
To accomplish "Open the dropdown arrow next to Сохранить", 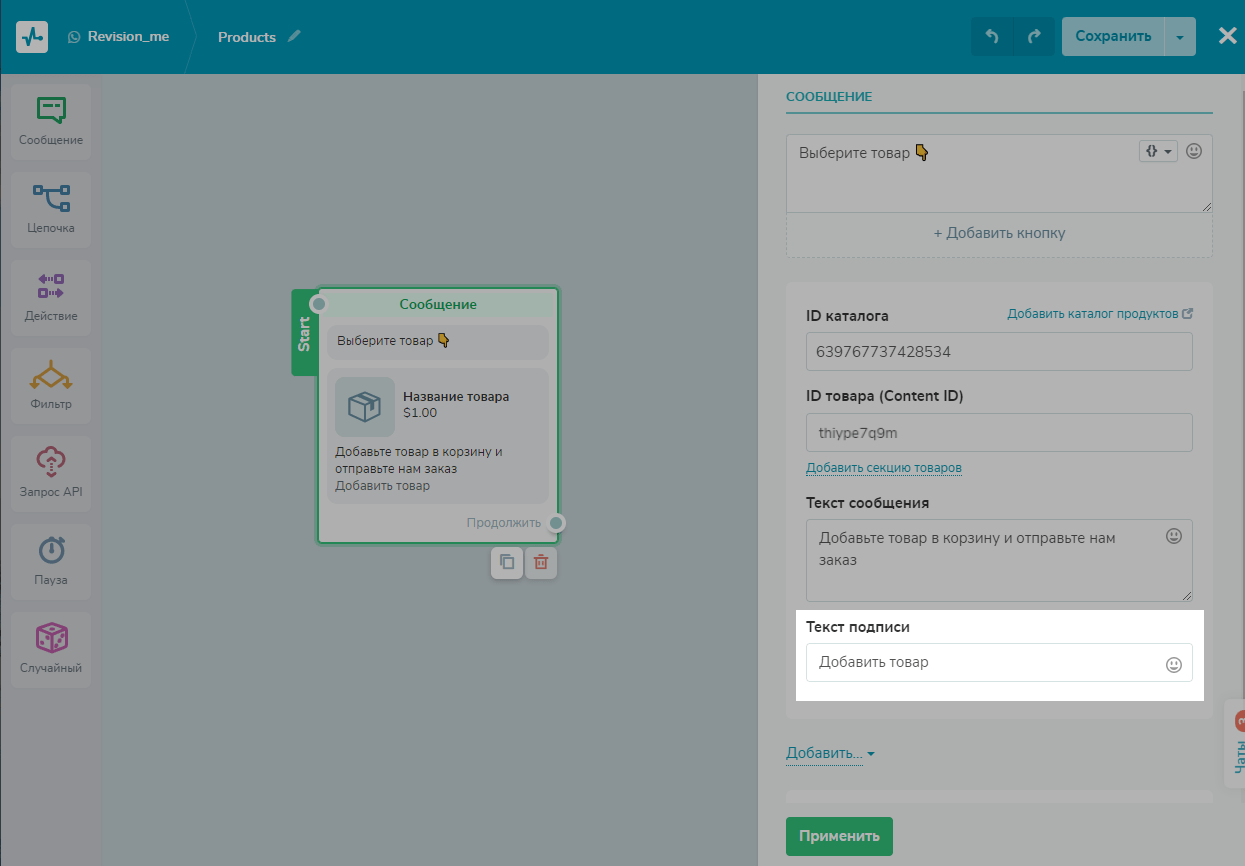I will [1180, 37].
